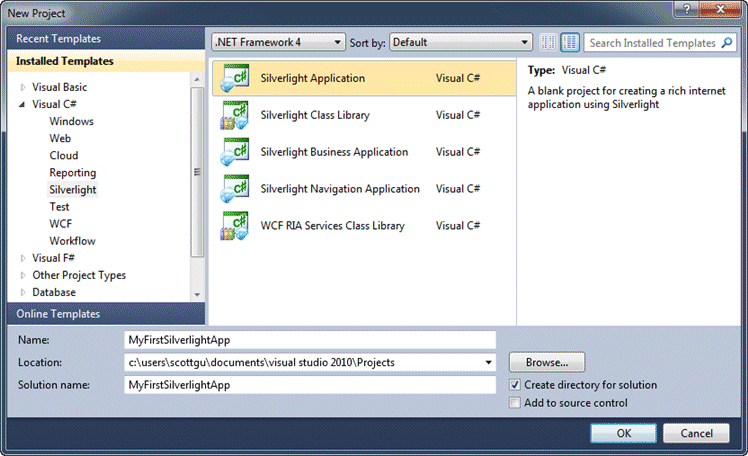Select WCF RIA Services Class Library name
The width and height of the screenshot is (748, 456).
point(332,226)
